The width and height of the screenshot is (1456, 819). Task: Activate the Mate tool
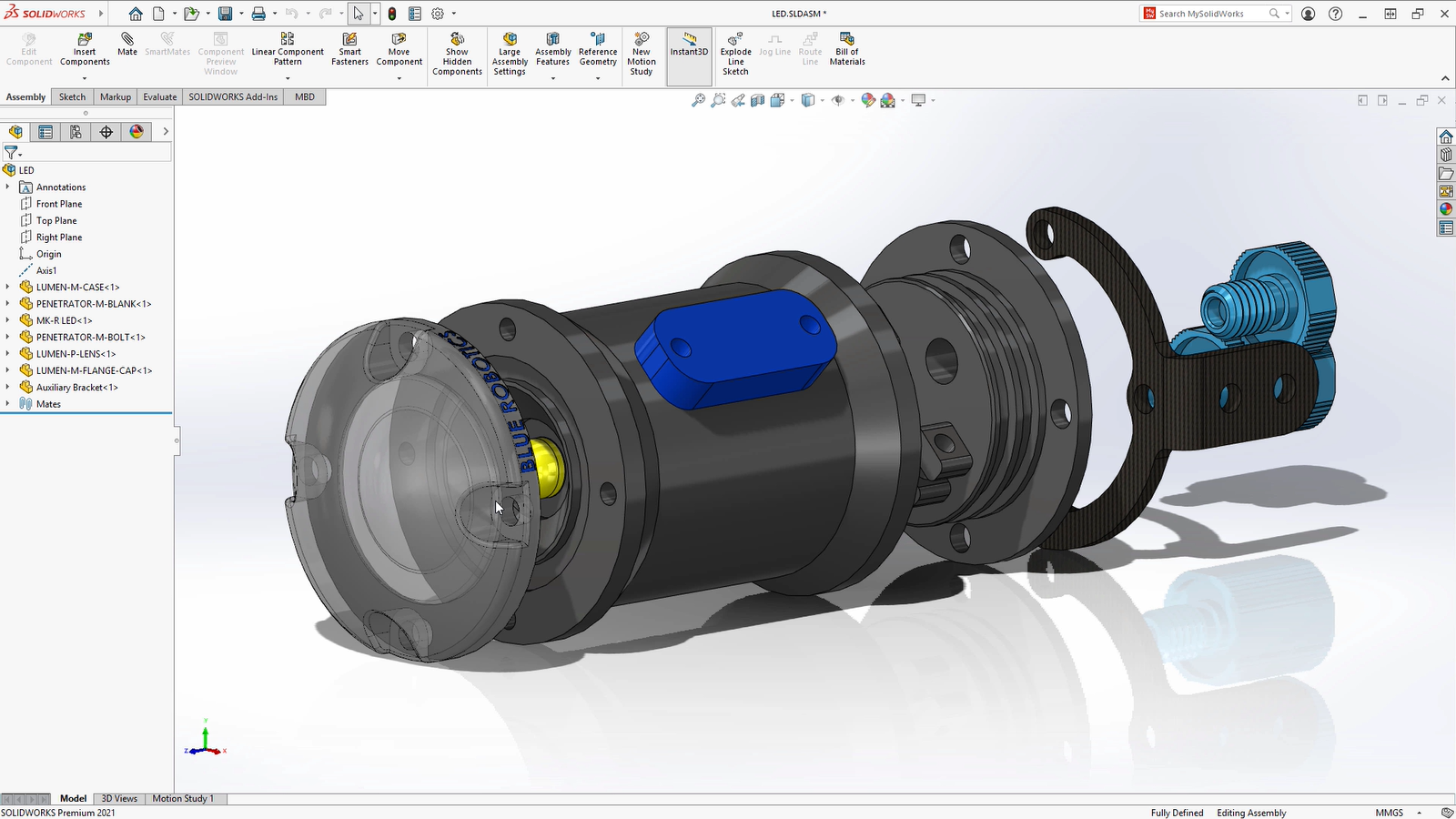coord(126,45)
